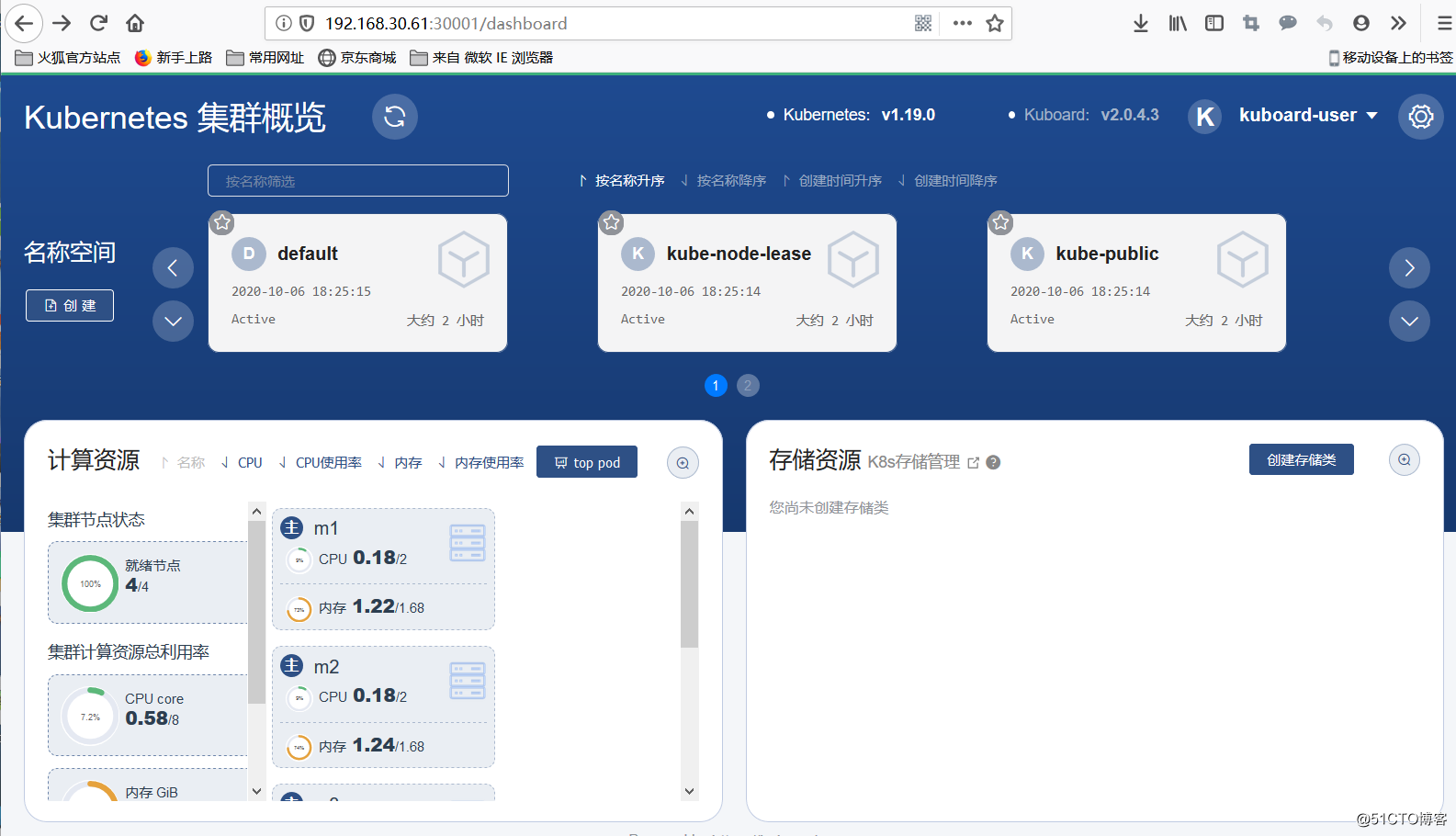Refresh the Kubernetes cluster overview
The width and height of the screenshot is (1456, 836).
(395, 117)
